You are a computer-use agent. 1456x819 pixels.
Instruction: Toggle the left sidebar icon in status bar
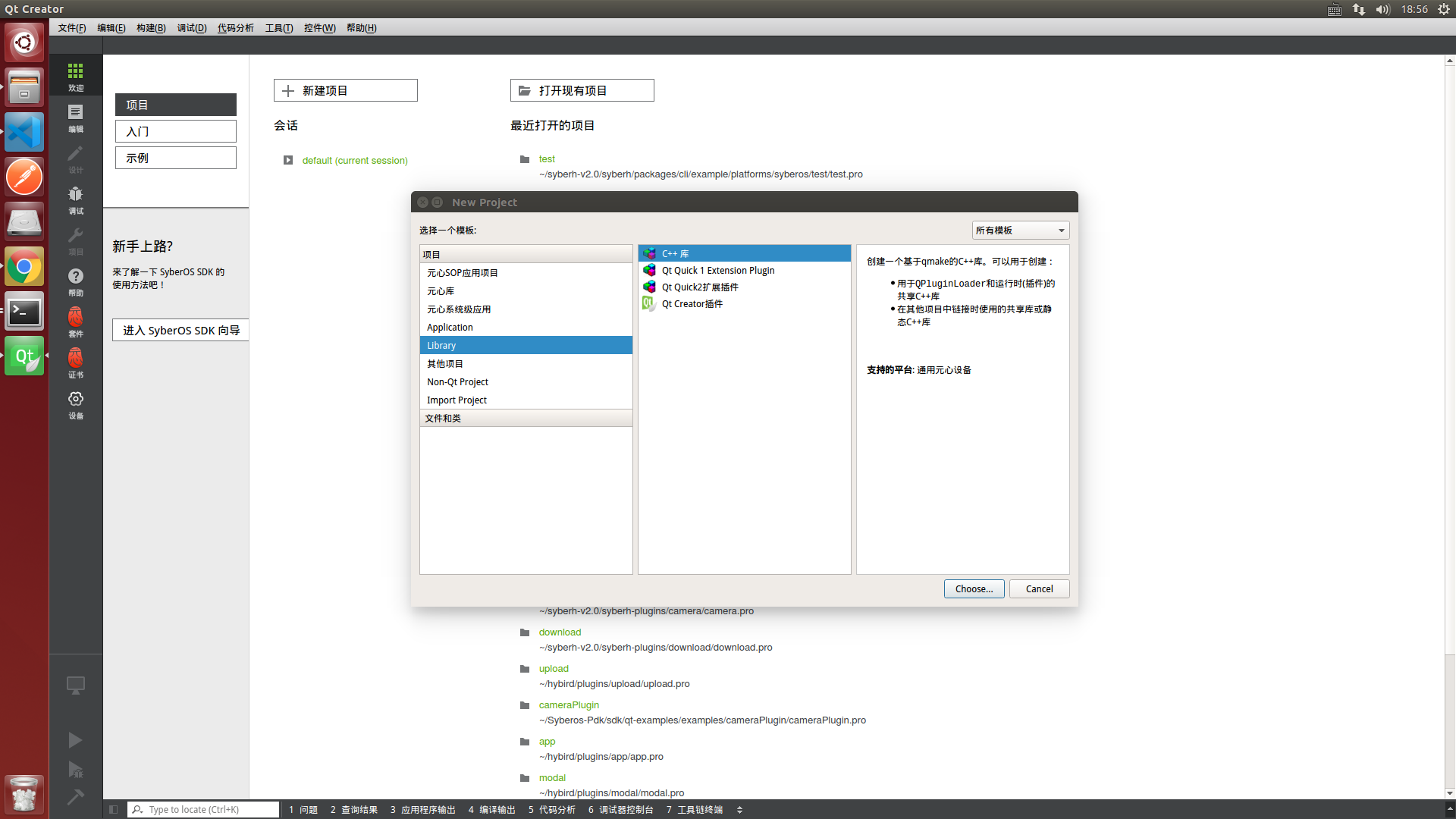coord(113,809)
